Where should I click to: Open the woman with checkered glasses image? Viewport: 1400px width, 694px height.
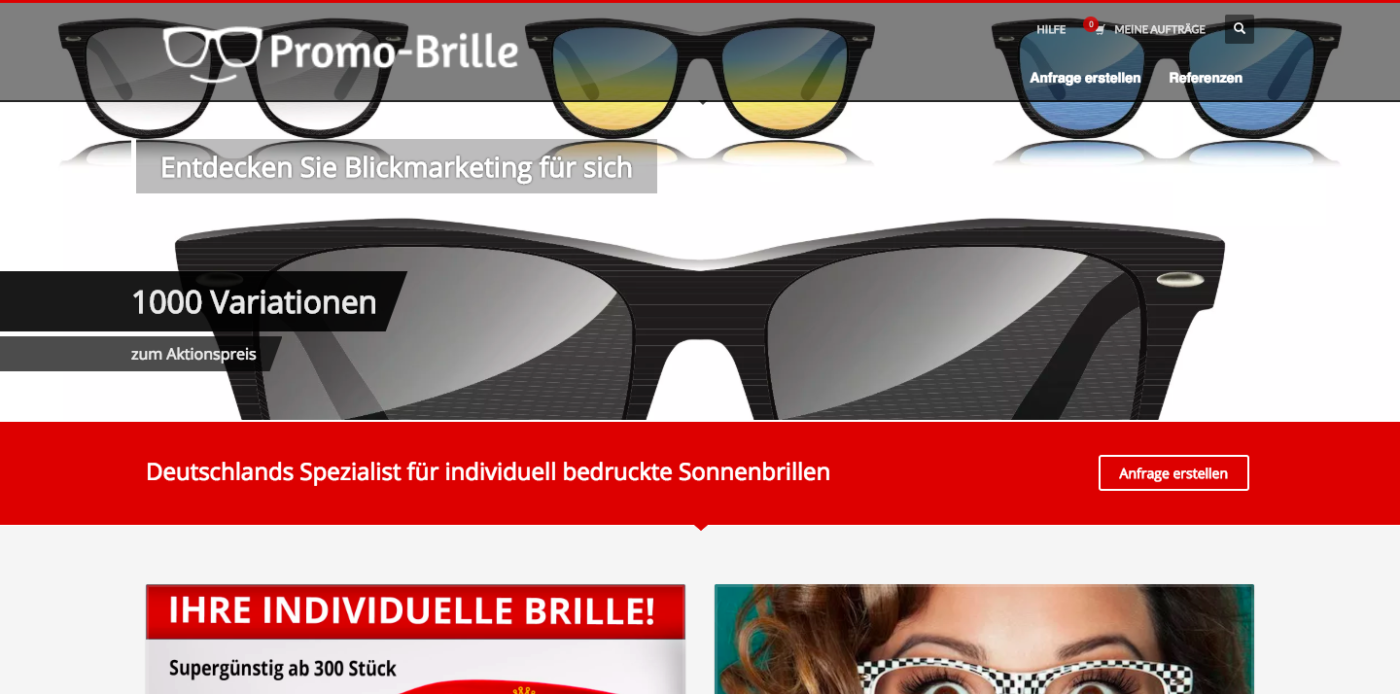[x=984, y=639]
